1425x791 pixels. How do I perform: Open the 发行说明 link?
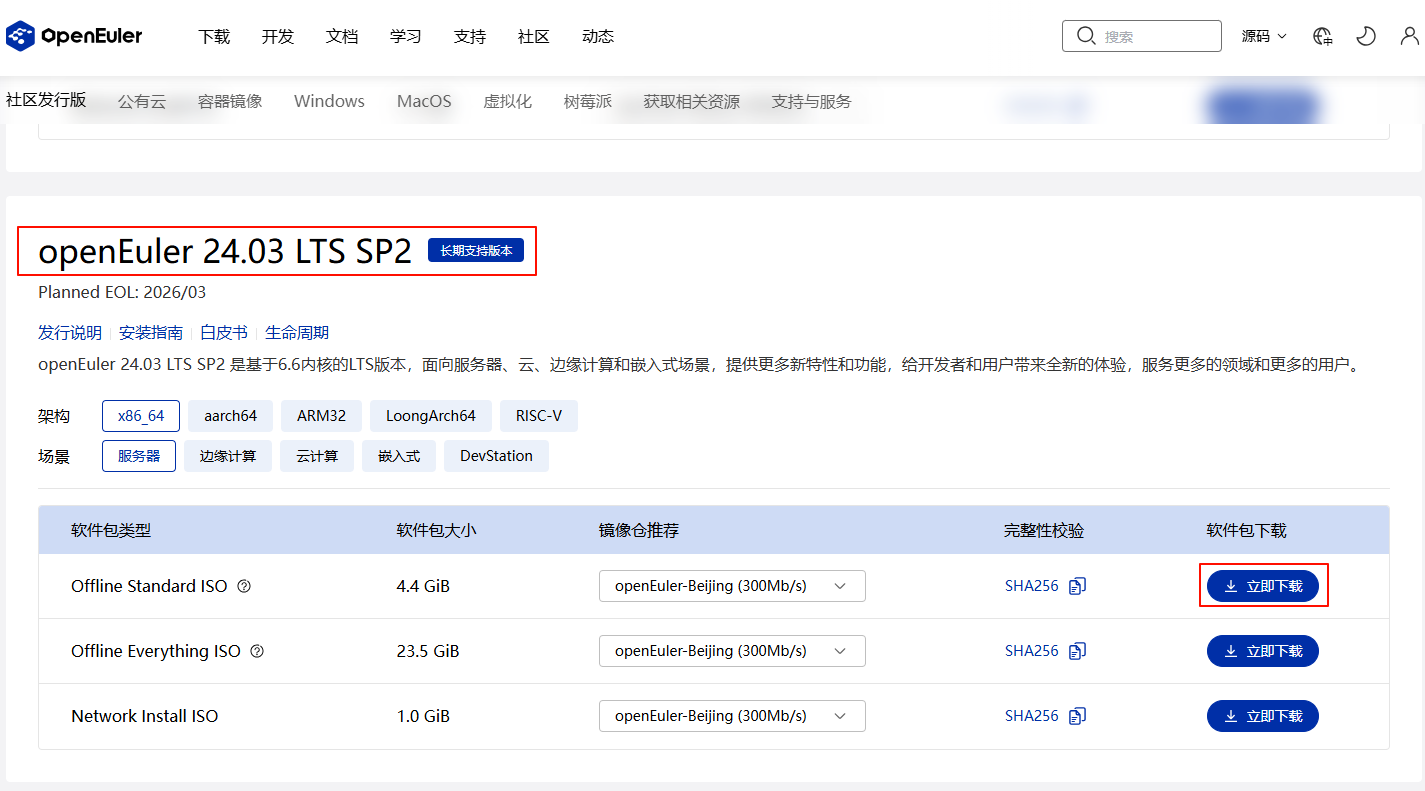tap(70, 333)
